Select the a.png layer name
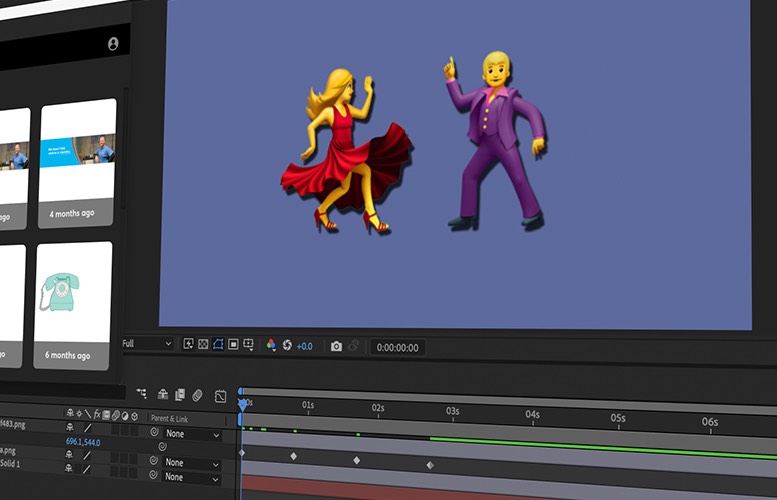This screenshot has height=500, width=777. (8, 450)
